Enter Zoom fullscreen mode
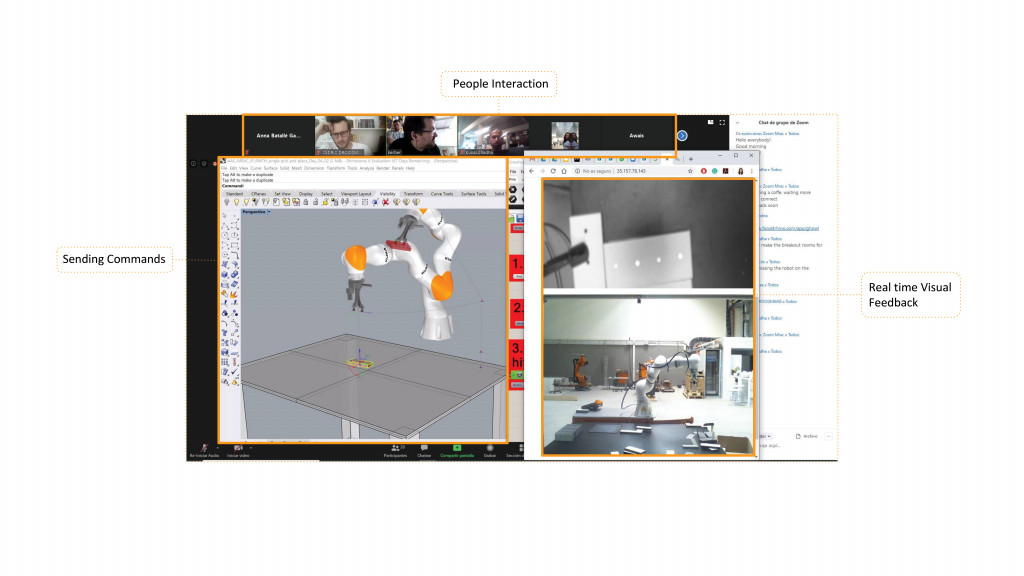Screen dimensions: 1024x576 pyautogui.click(x=722, y=122)
